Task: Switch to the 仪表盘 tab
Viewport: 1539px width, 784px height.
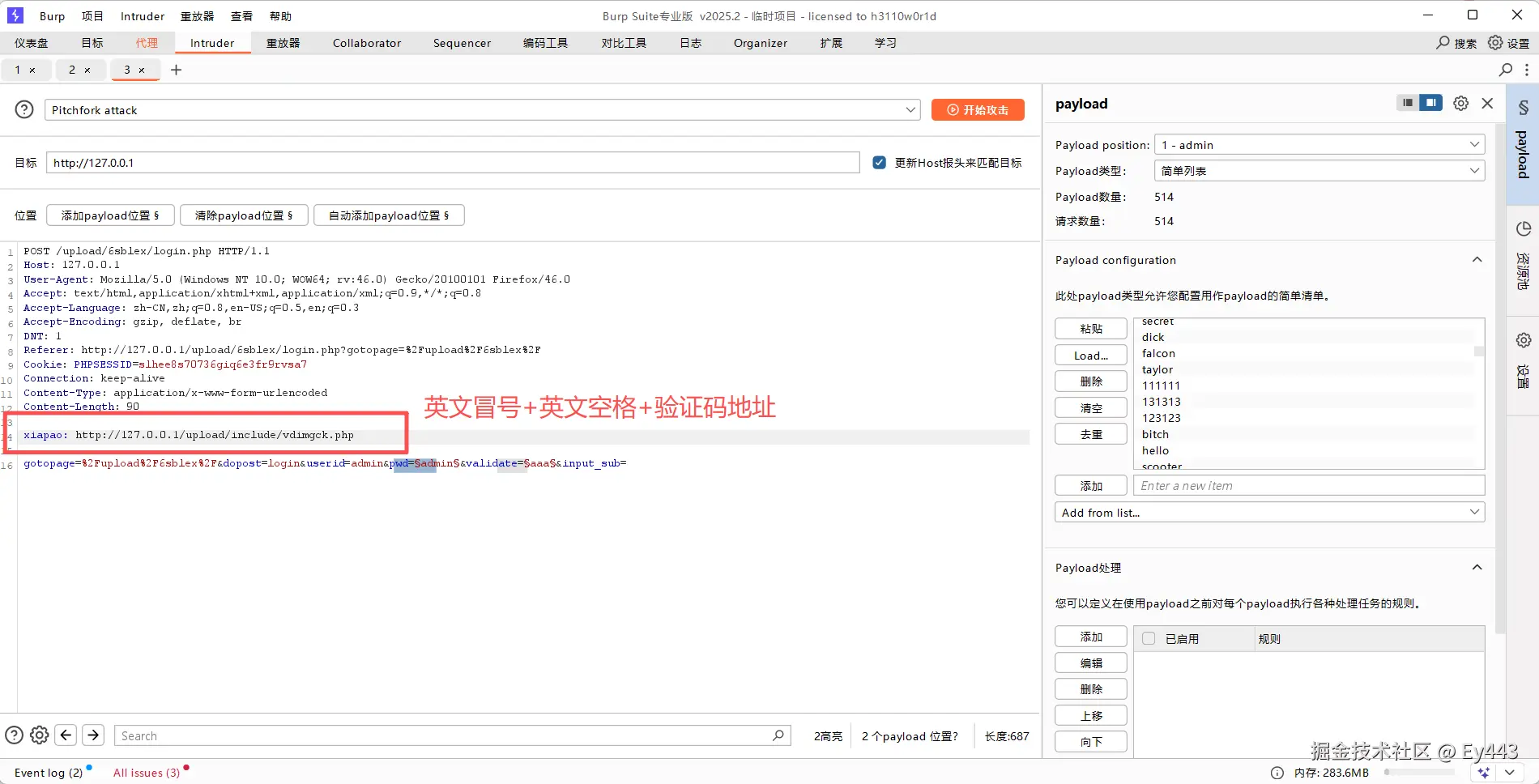Action: click(x=32, y=43)
